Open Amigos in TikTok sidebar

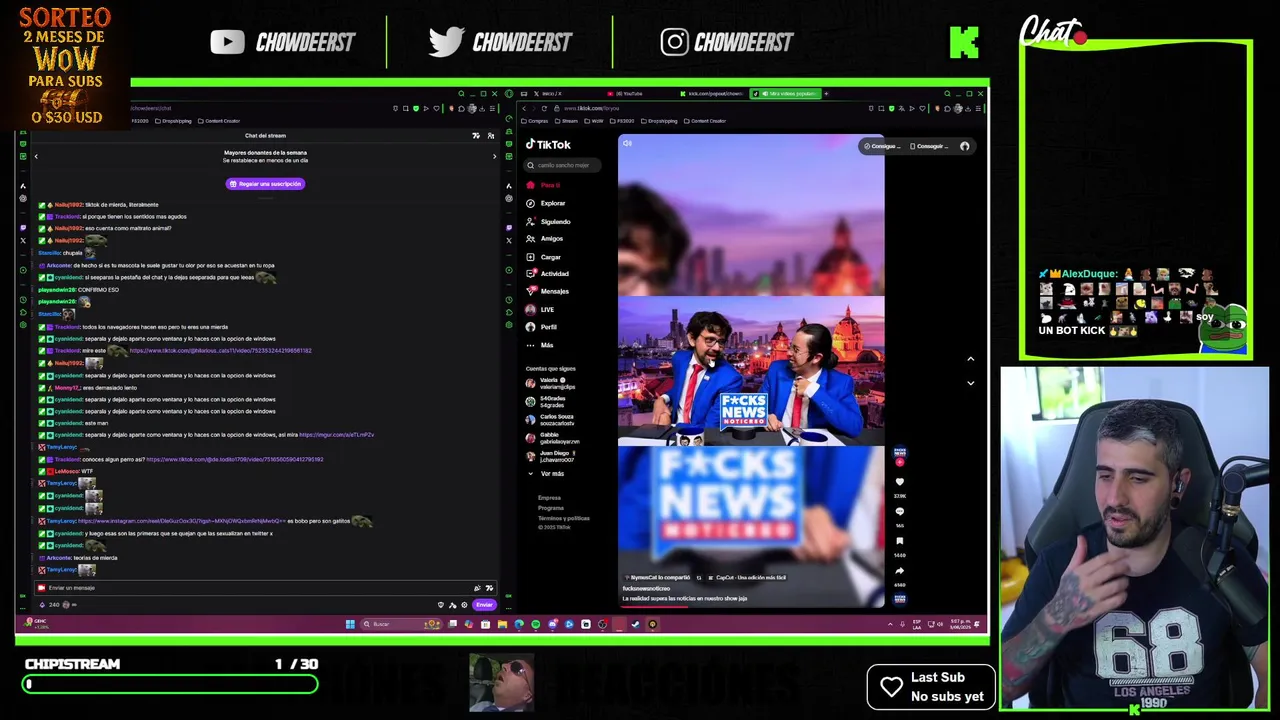[545, 239]
